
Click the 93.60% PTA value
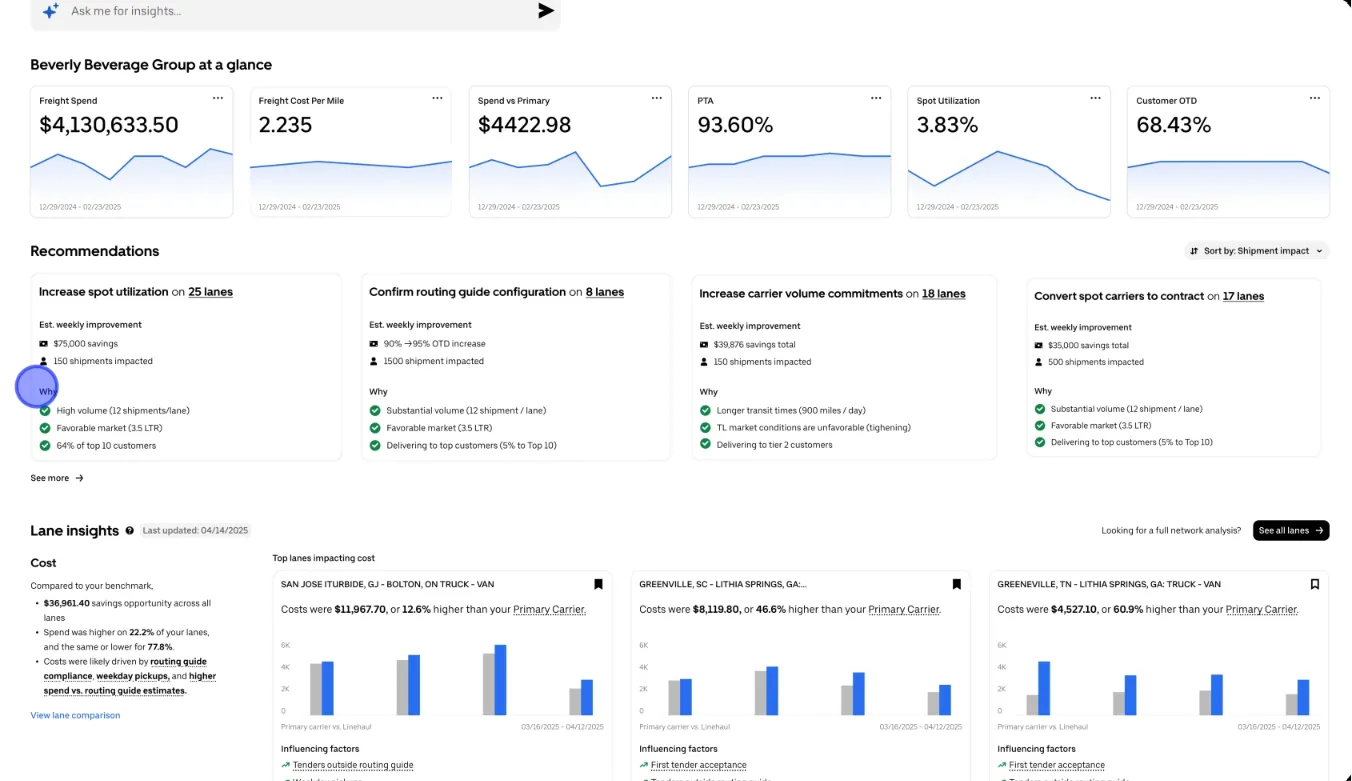pyautogui.click(x=735, y=125)
